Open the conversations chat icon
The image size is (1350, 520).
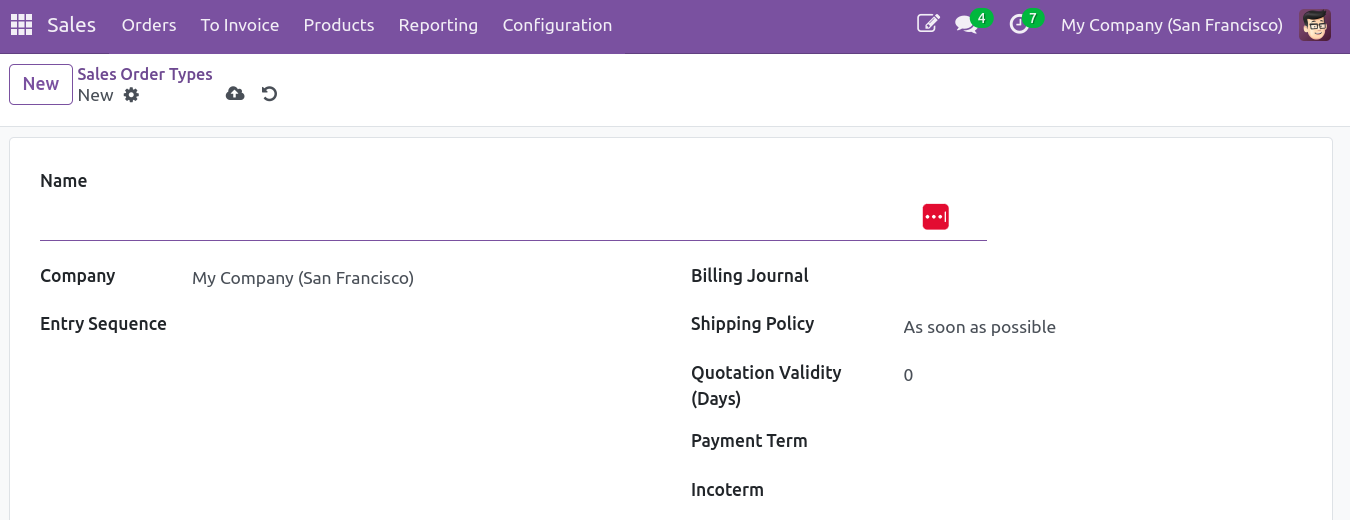pyautogui.click(x=966, y=25)
